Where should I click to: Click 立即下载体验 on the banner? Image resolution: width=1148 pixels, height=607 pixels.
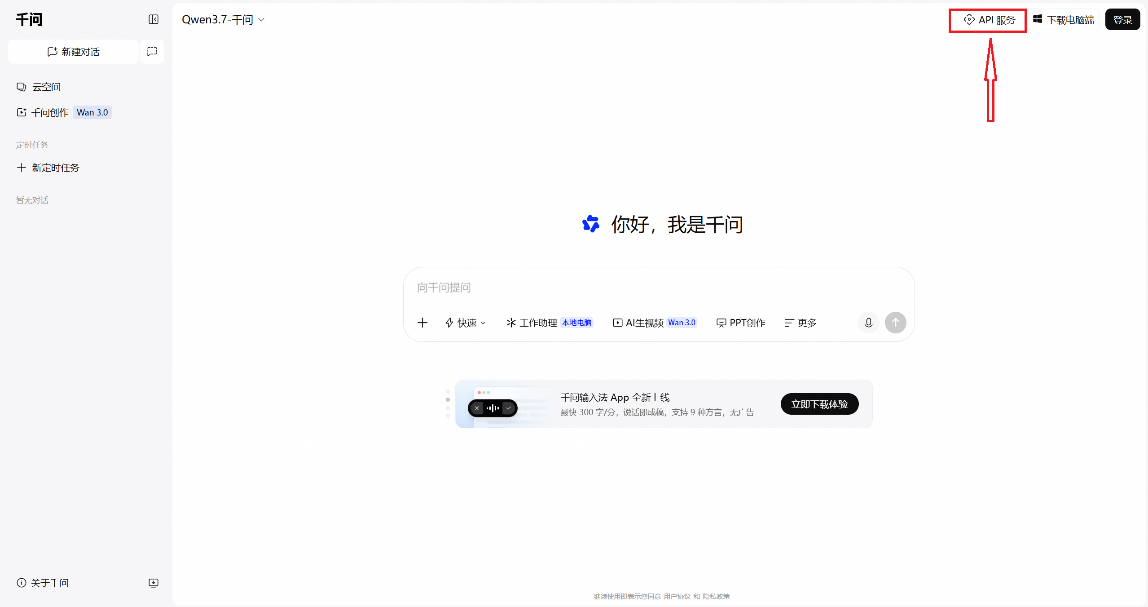[x=819, y=404]
